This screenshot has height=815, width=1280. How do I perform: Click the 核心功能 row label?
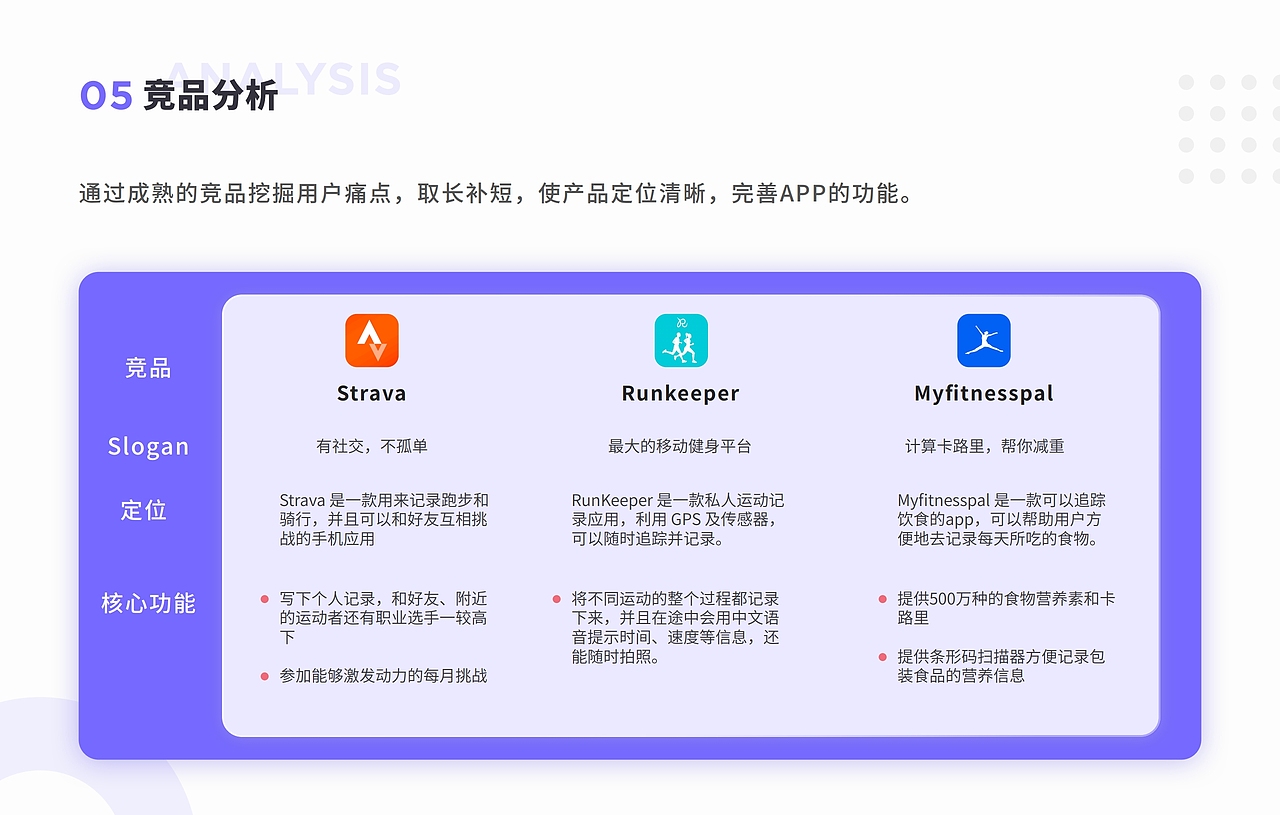[148, 603]
